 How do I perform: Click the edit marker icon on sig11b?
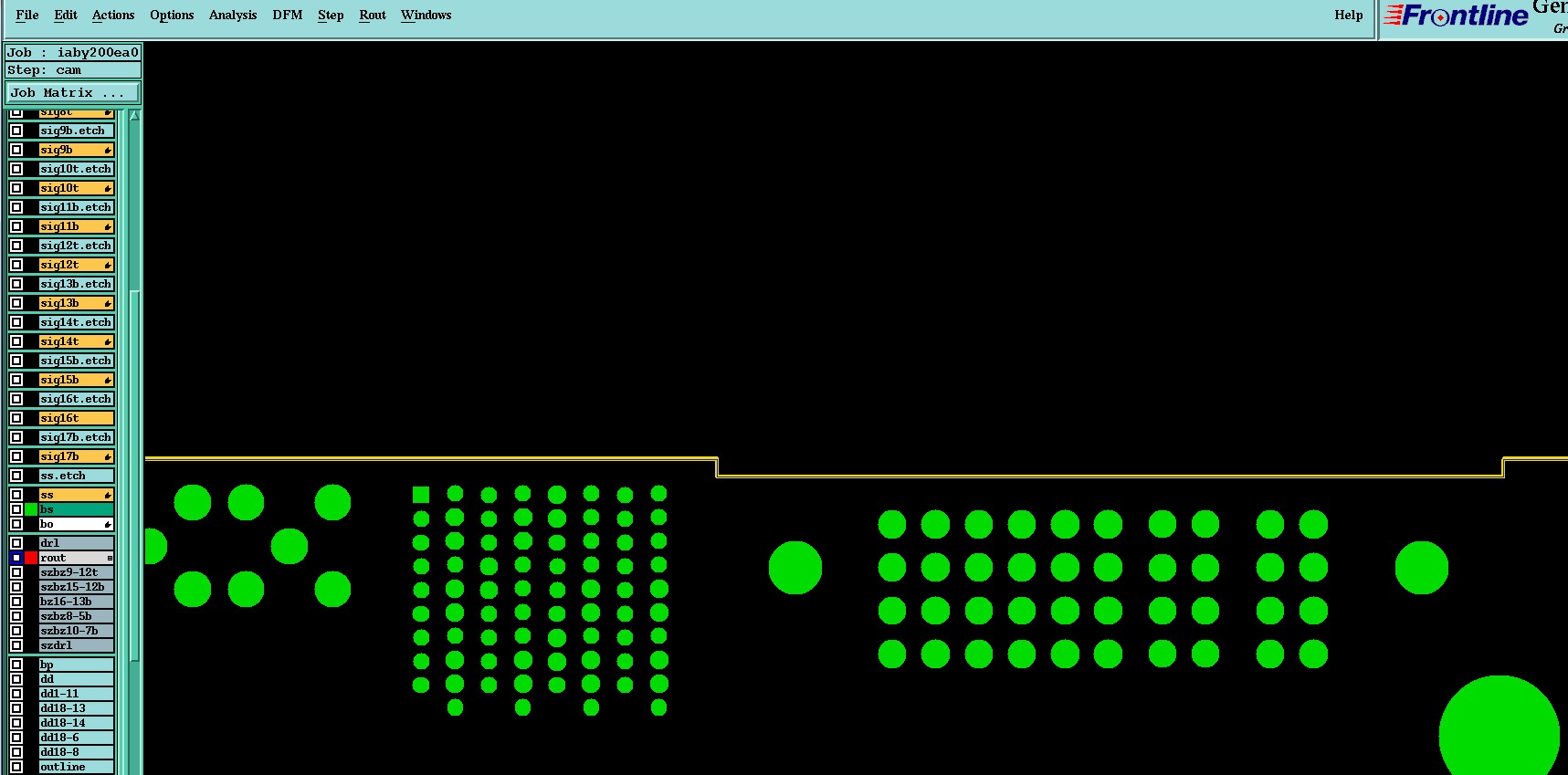click(108, 226)
